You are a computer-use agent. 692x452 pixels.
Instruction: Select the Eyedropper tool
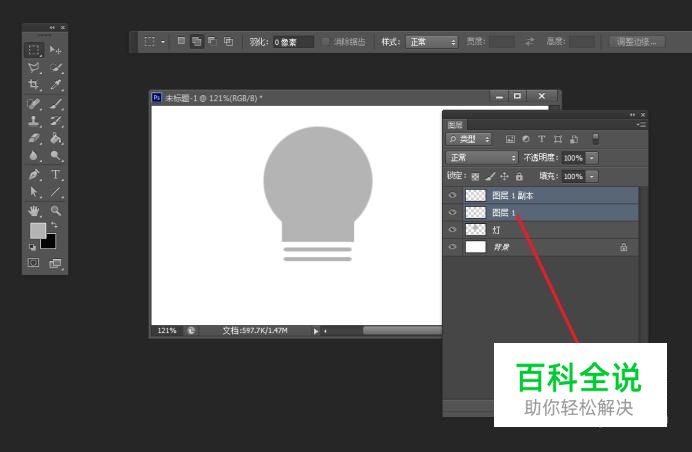[56, 85]
